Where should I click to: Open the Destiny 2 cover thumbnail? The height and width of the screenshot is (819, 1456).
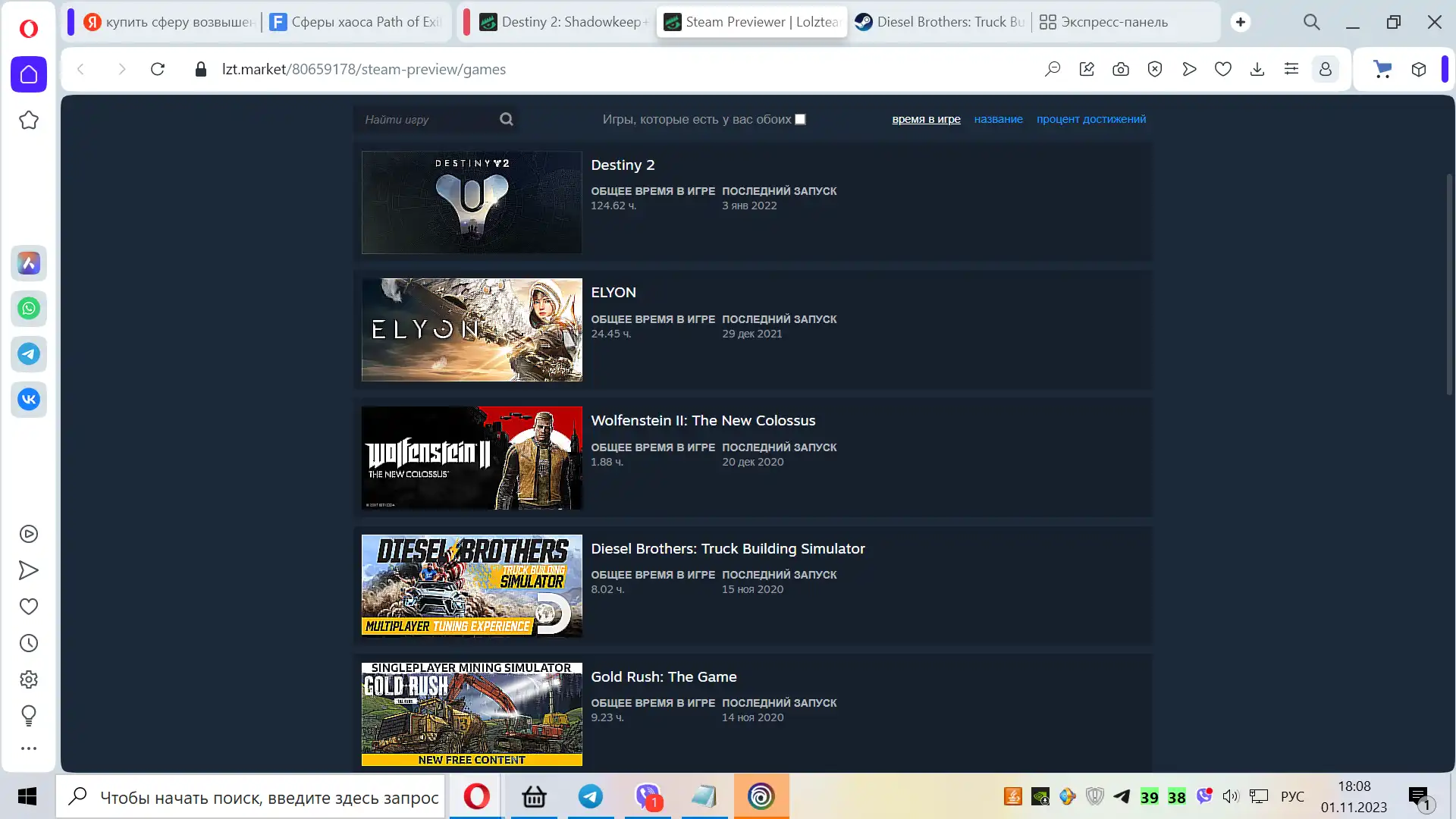click(x=472, y=202)
